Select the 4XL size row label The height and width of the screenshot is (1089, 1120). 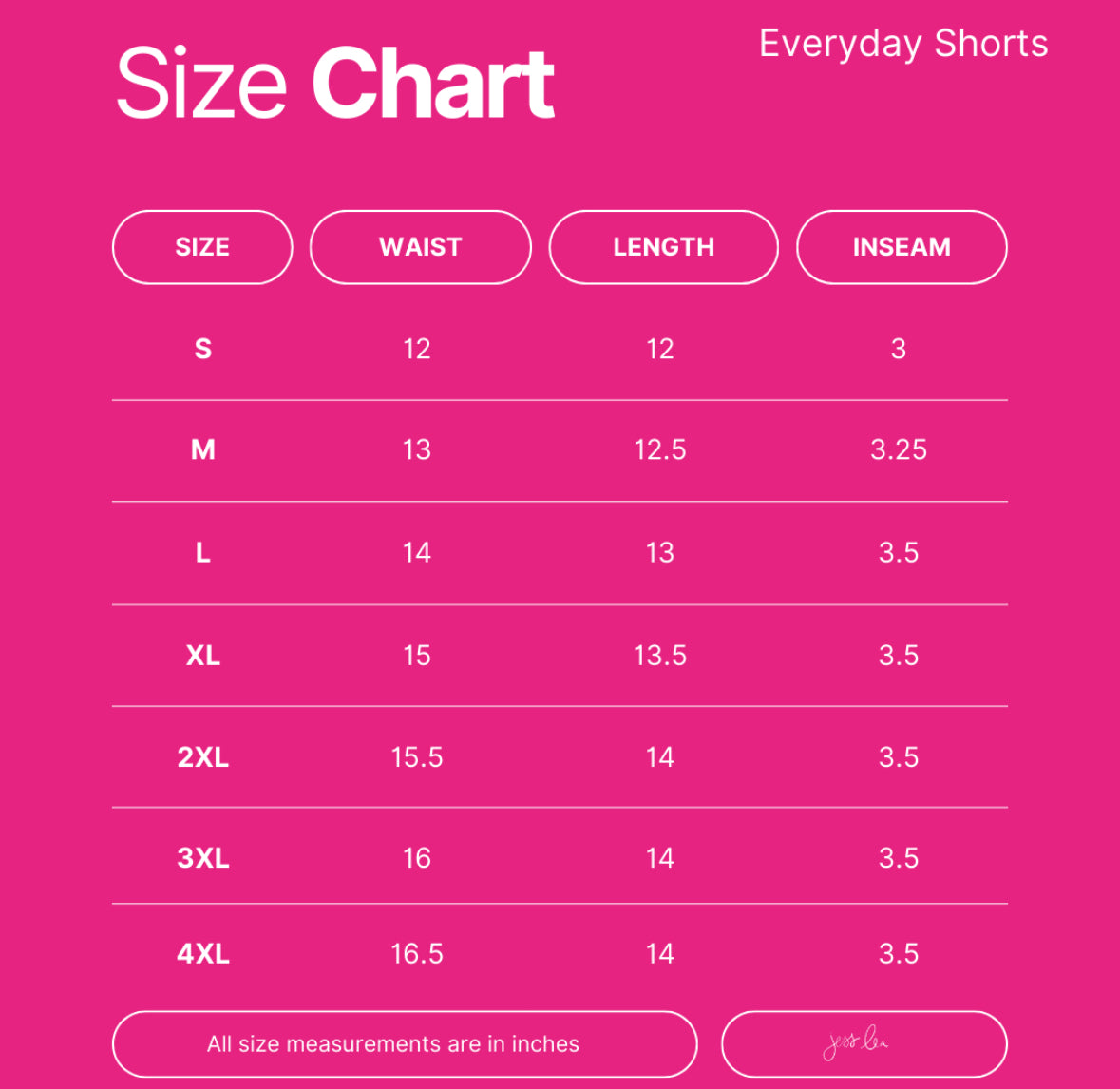(x=203, y=953)
